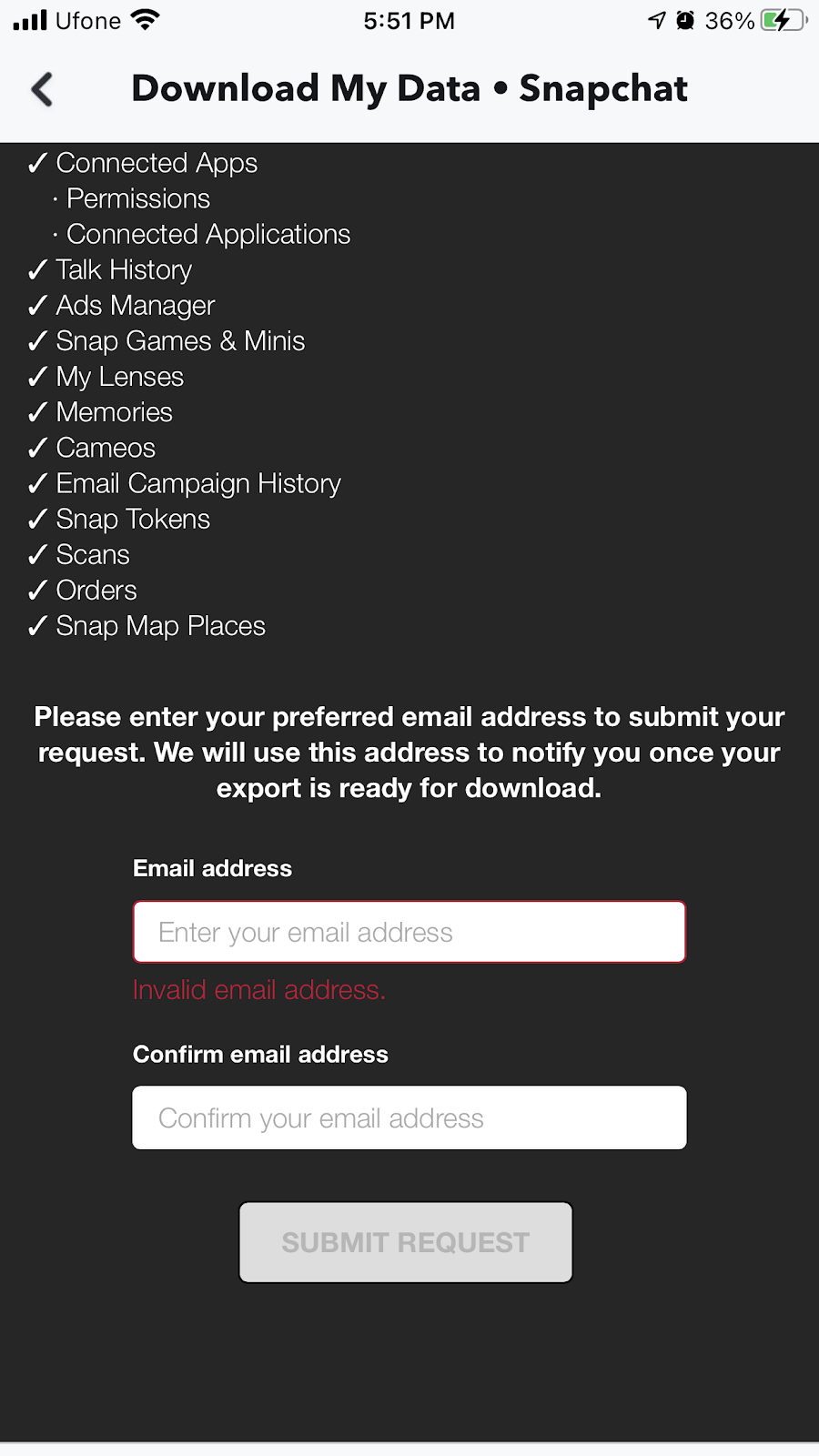Tap the checkmark beside Snap Map Places

pyautogui.click(x=37, y=627)
